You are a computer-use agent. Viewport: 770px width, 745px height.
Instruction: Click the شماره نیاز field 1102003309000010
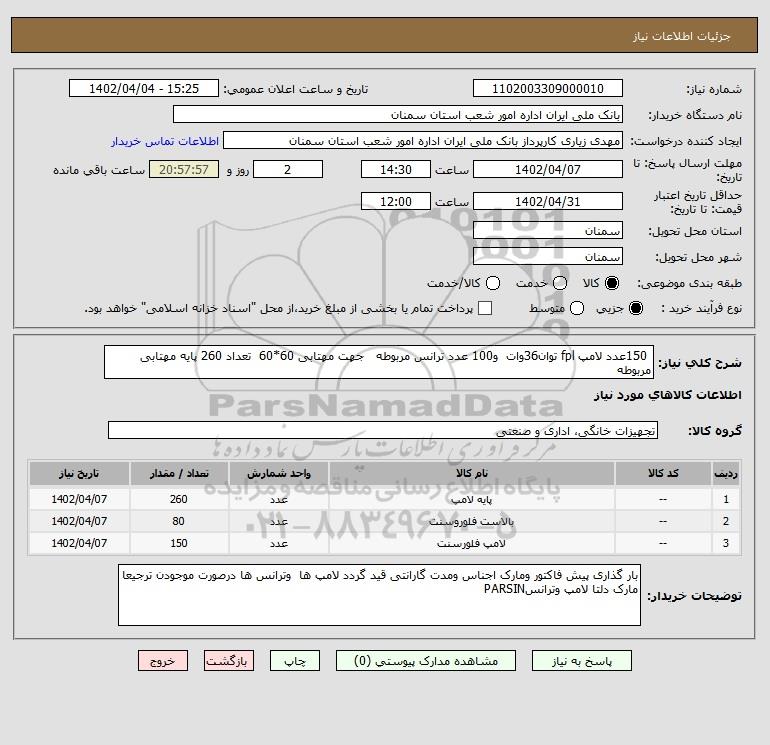548,88
